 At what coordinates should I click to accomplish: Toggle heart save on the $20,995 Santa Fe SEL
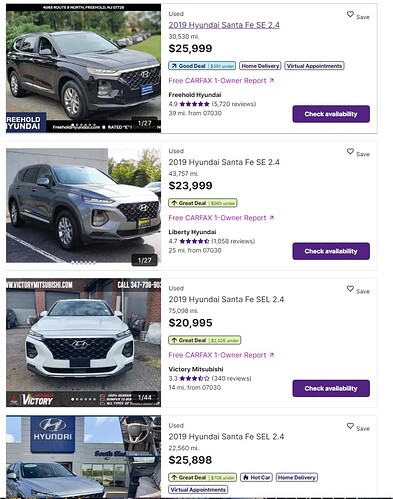tap(350, 289)
